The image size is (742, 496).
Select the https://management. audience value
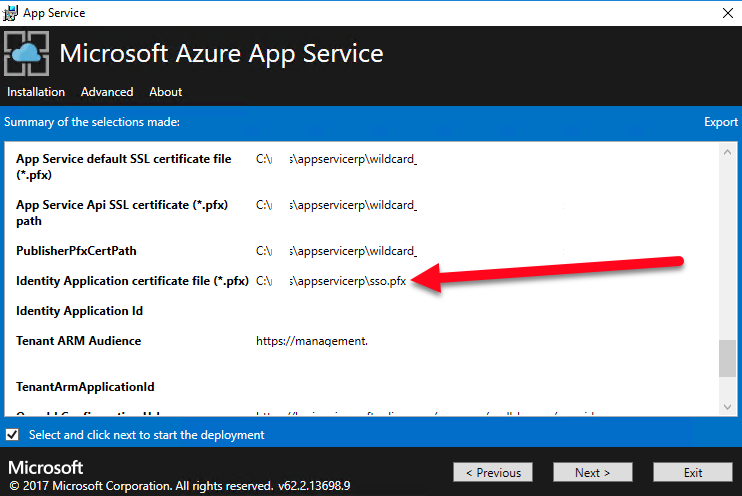(312, 341)
